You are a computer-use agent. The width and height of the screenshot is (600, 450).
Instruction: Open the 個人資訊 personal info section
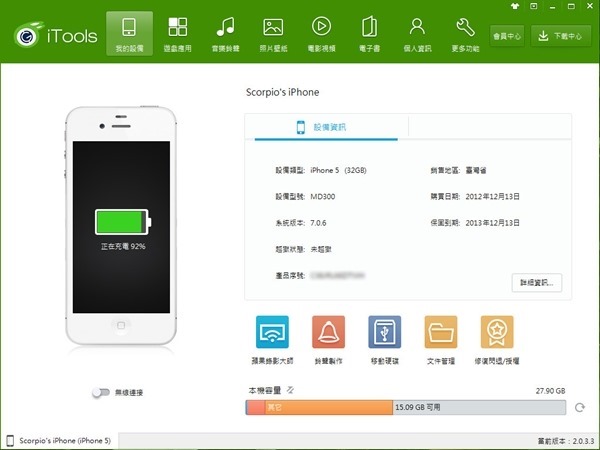coord(417,34)
